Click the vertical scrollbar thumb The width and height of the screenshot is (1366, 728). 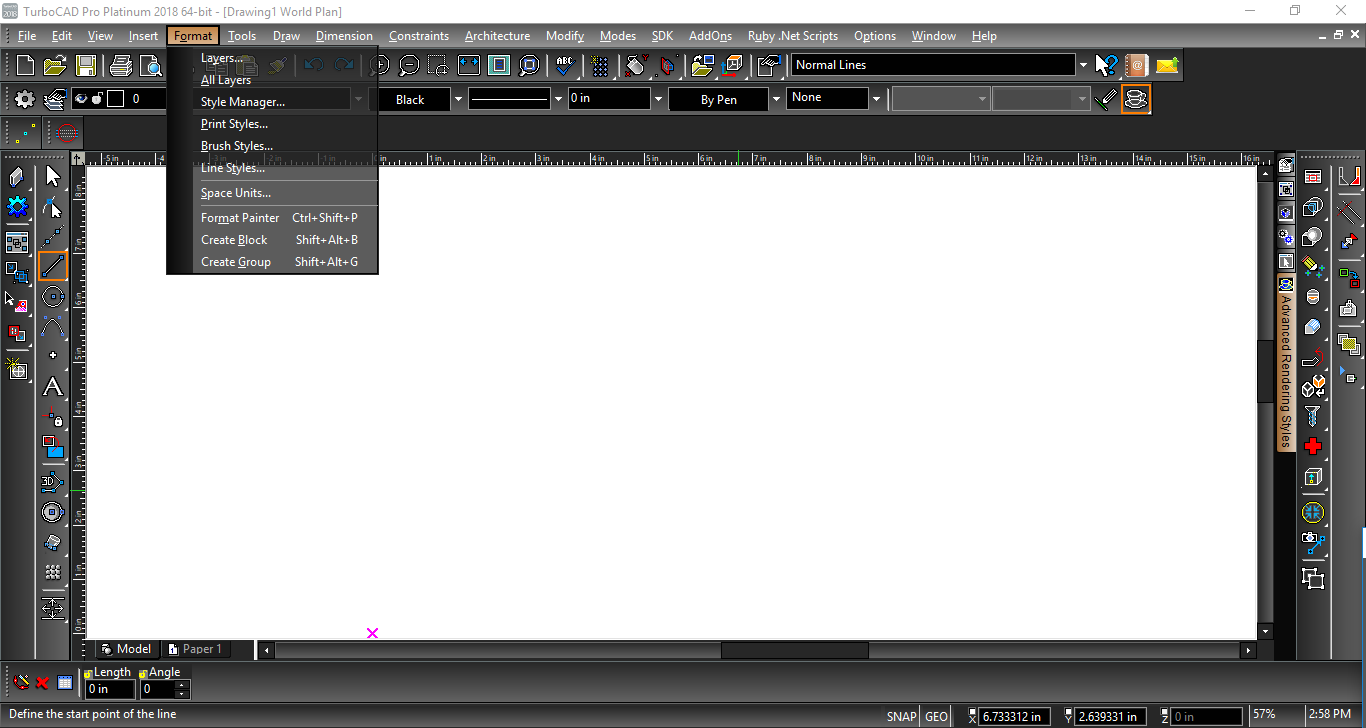[1265, 371]
